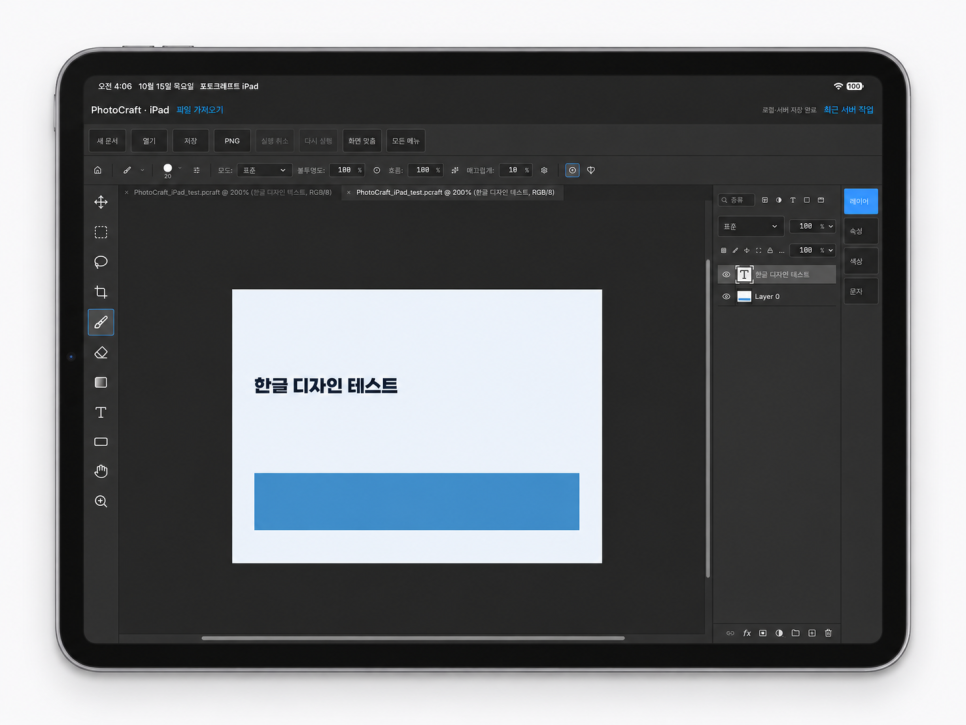
Task: Select the Move tool
Action: pos(101,202)
